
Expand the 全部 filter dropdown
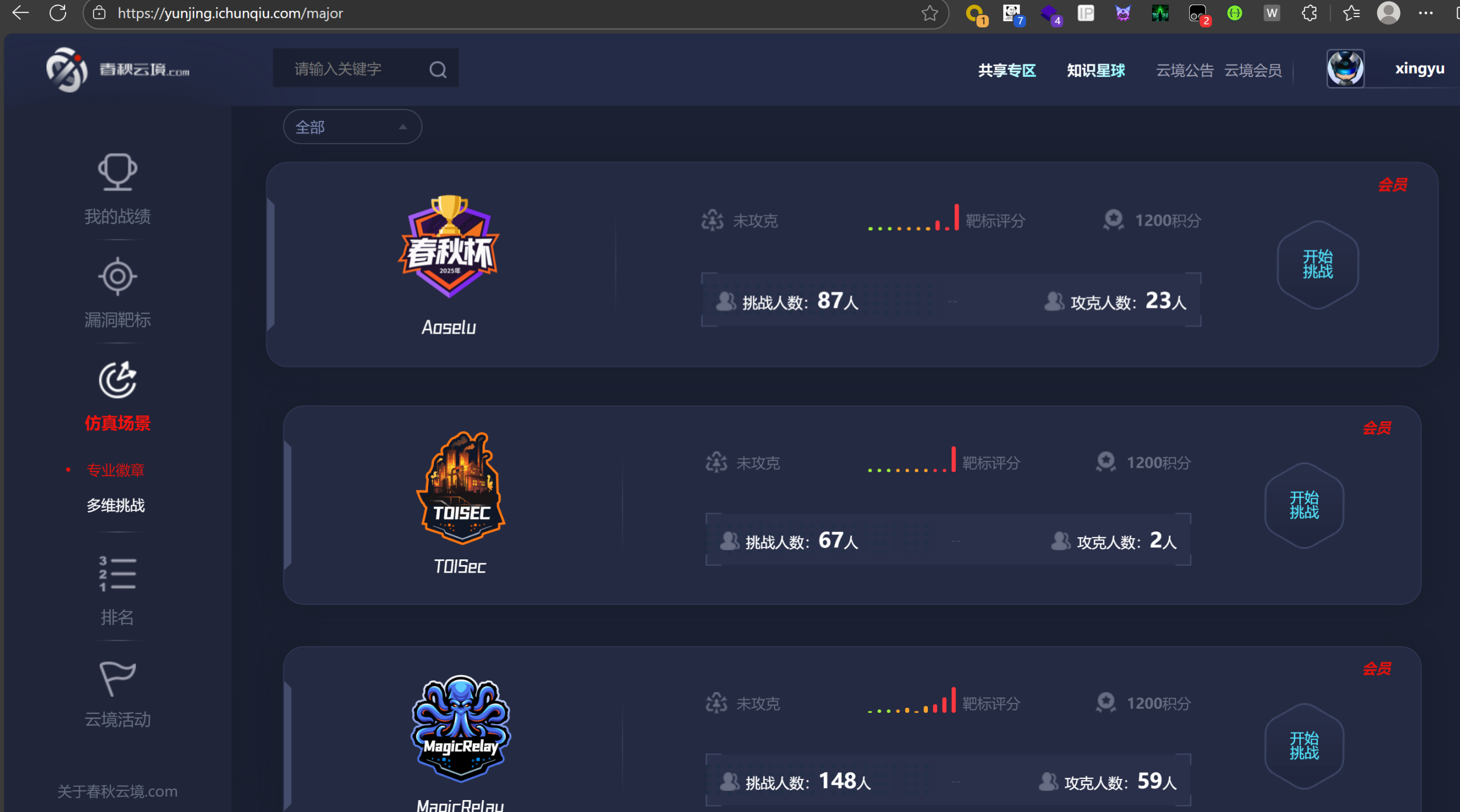352,127
